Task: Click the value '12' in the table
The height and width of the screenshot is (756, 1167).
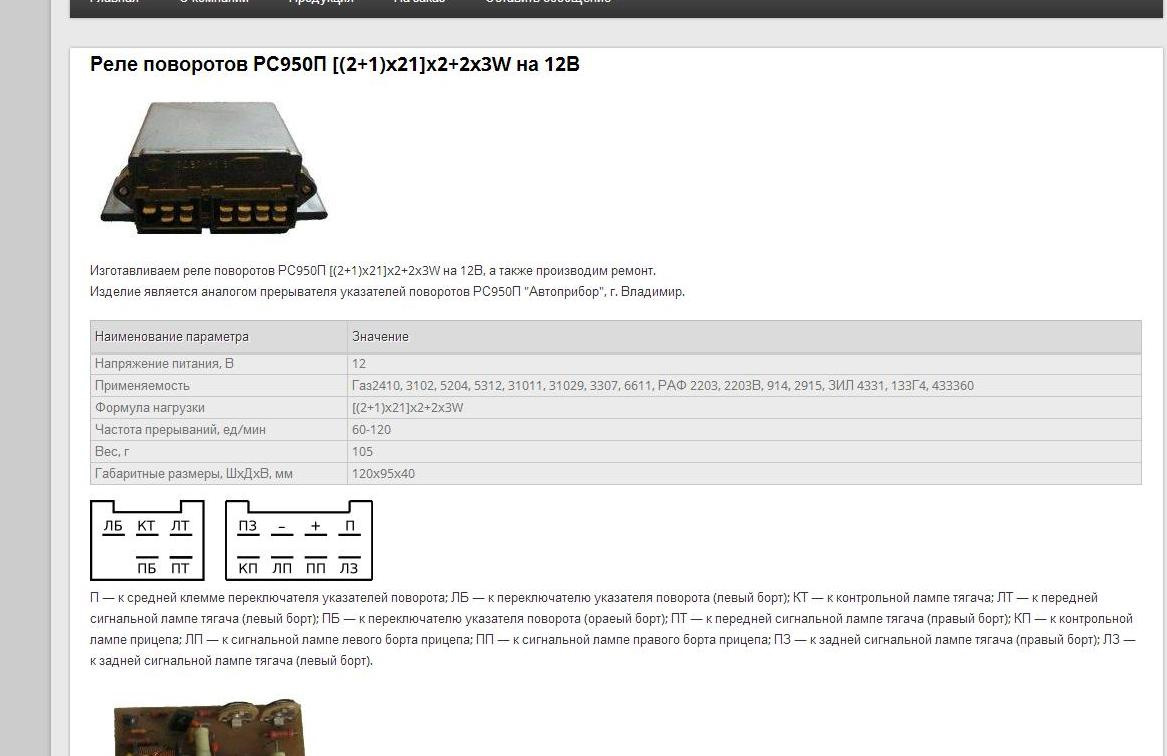Action: coord(359,364)
